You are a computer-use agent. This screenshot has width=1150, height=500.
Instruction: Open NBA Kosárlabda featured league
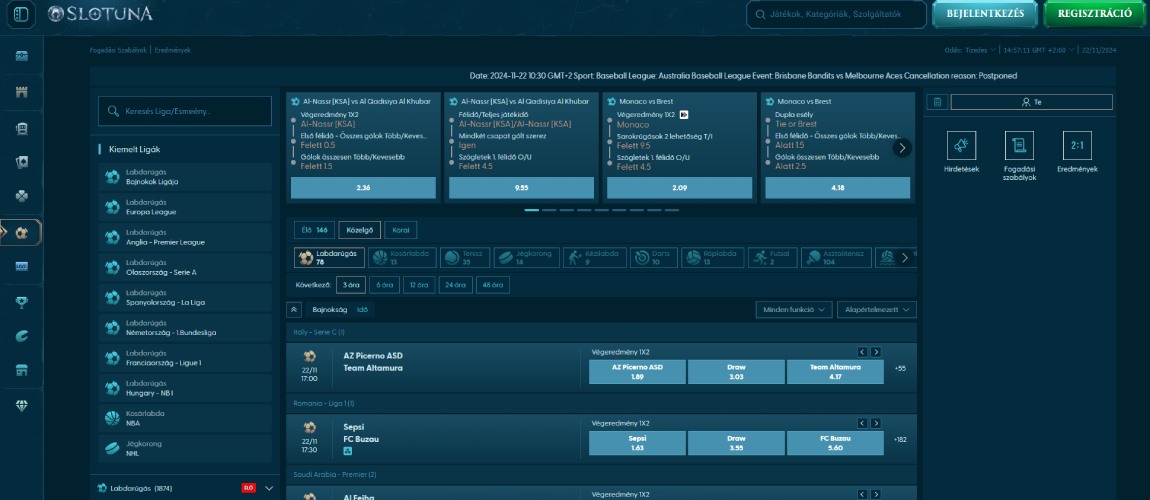(x=185, y=419)
